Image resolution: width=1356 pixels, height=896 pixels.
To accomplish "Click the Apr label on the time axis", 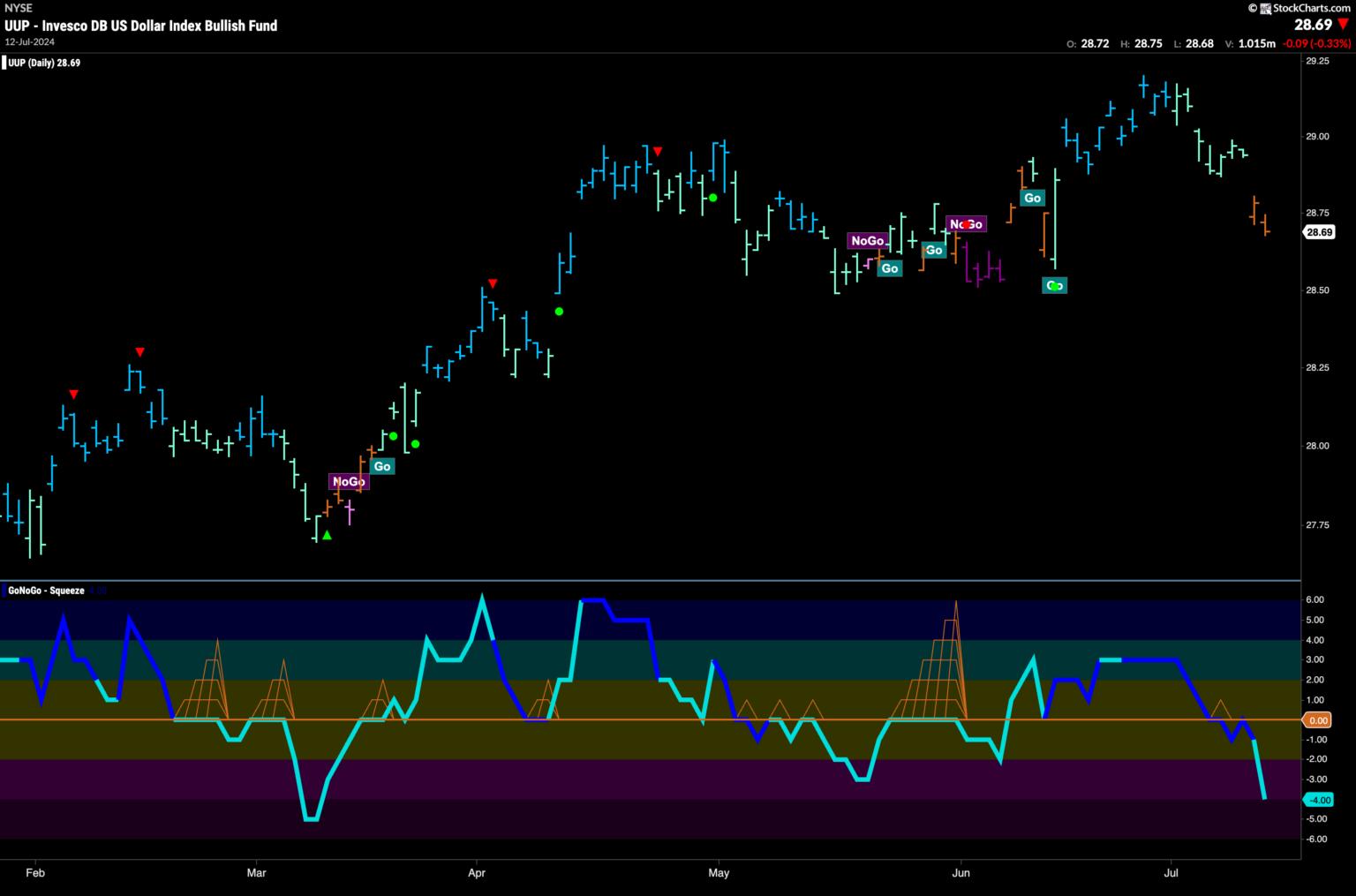I will [x=477, y=872].
